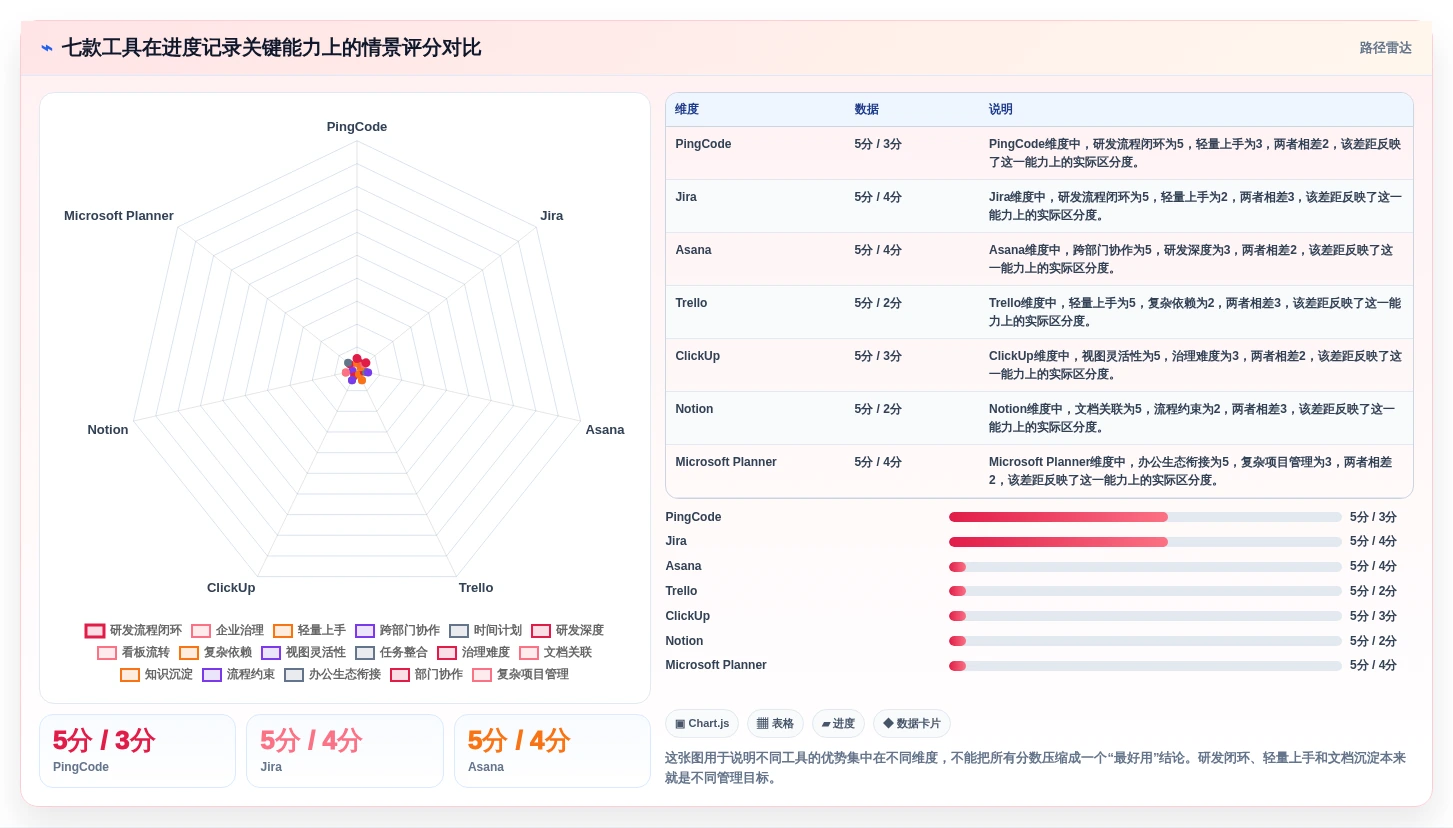Click the Trello row in the table
Image resolution: width=1453 pixels, height=828 pixels.
pos(1039,312)
